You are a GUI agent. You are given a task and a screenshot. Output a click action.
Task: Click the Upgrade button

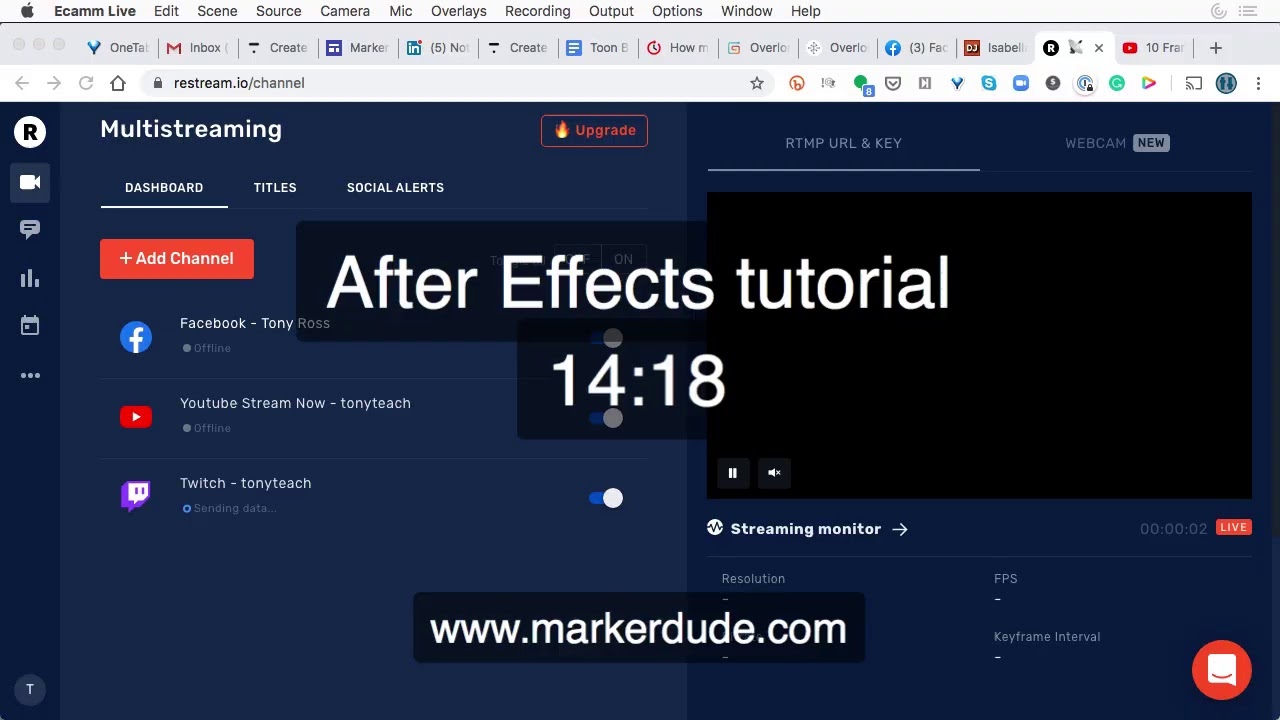point(595,130)
